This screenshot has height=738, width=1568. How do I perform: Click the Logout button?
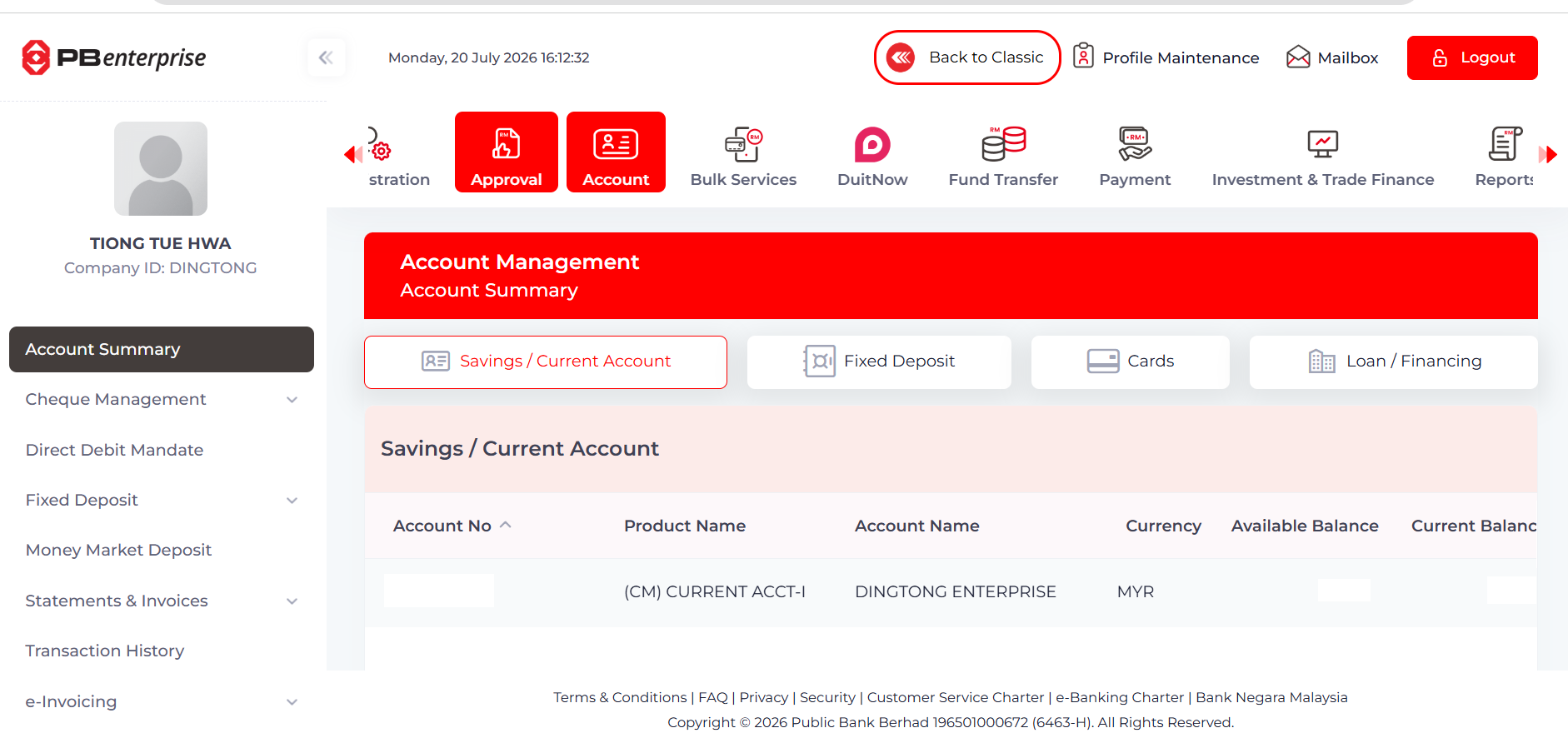pyautogui.click(x=1472, y=57)
